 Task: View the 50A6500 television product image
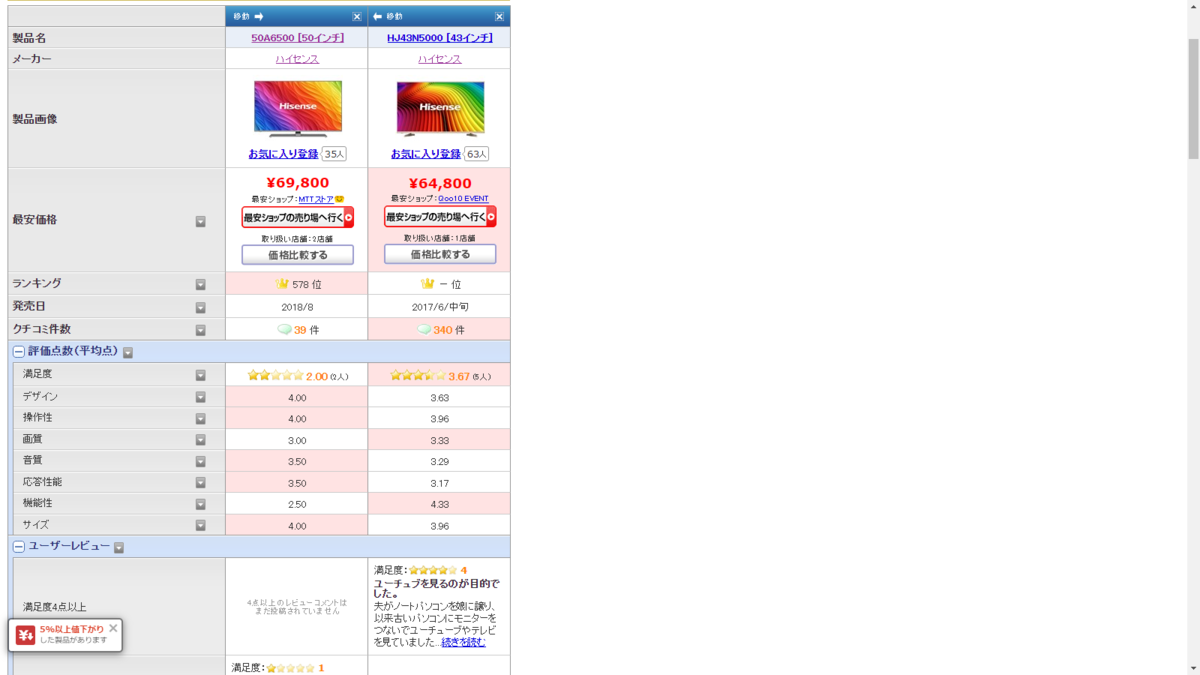pyautogui.click(x=298, y=108)
